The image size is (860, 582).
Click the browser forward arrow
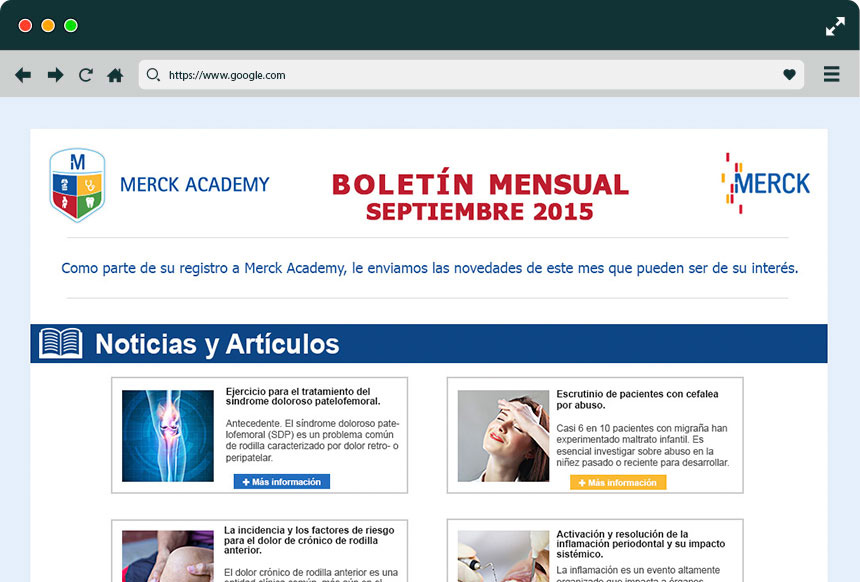[x=55, y=75]
